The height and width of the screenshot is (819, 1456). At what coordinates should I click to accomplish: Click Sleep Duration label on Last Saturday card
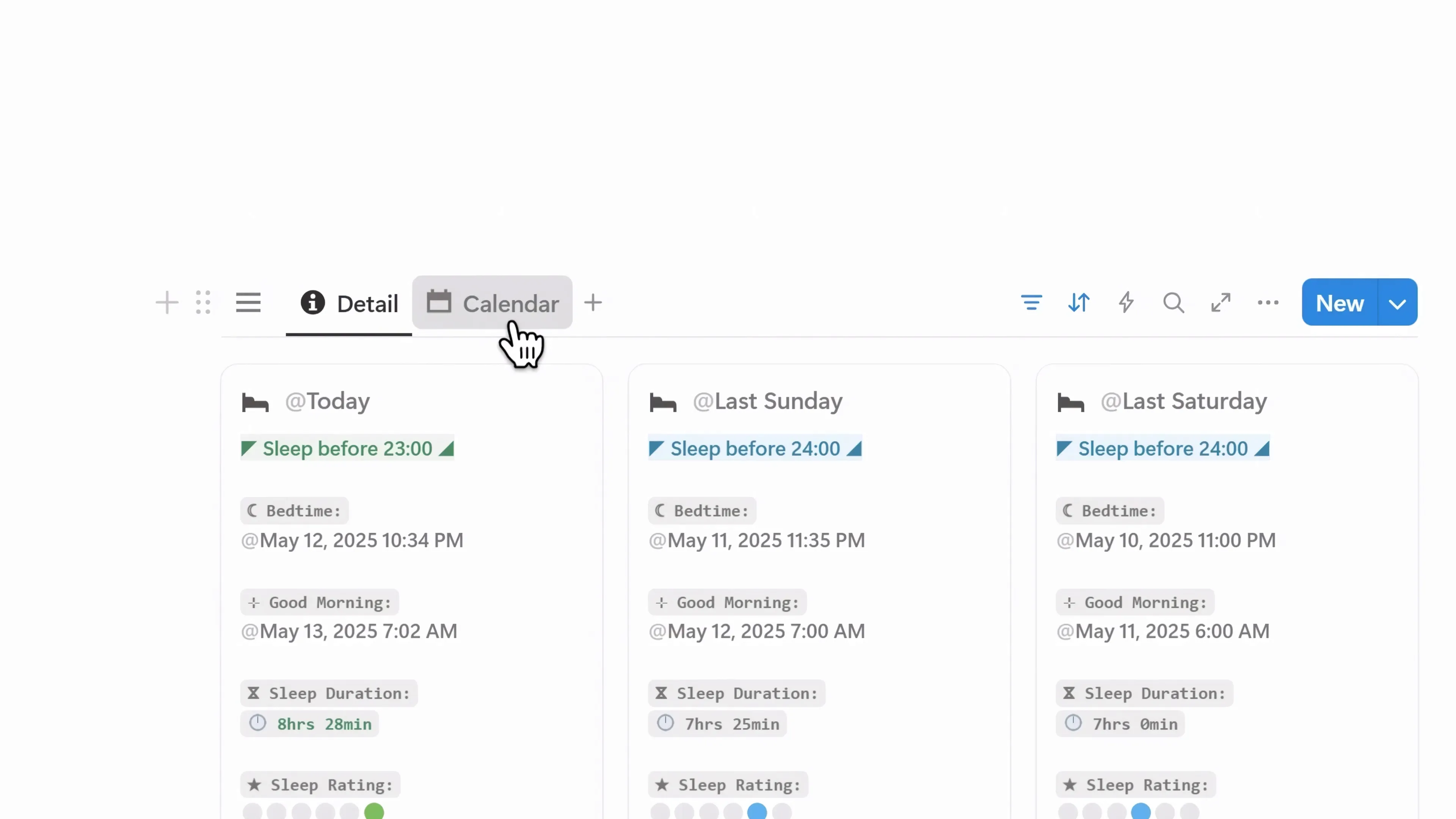(x=1145, y=693)
